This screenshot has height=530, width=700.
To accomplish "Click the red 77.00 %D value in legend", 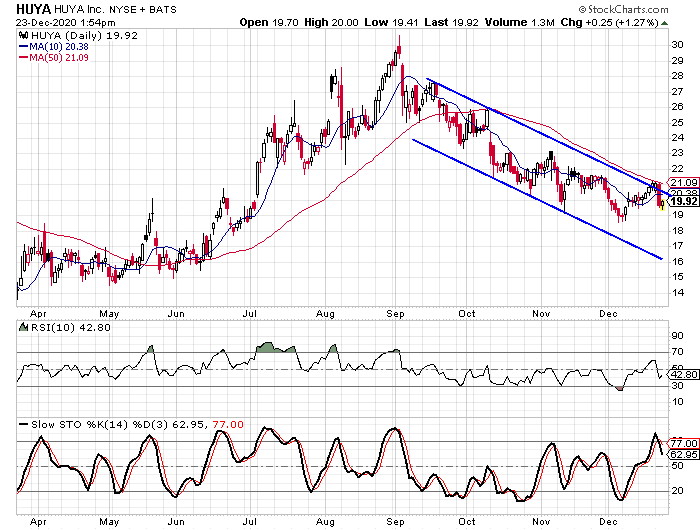I will 228,424.
